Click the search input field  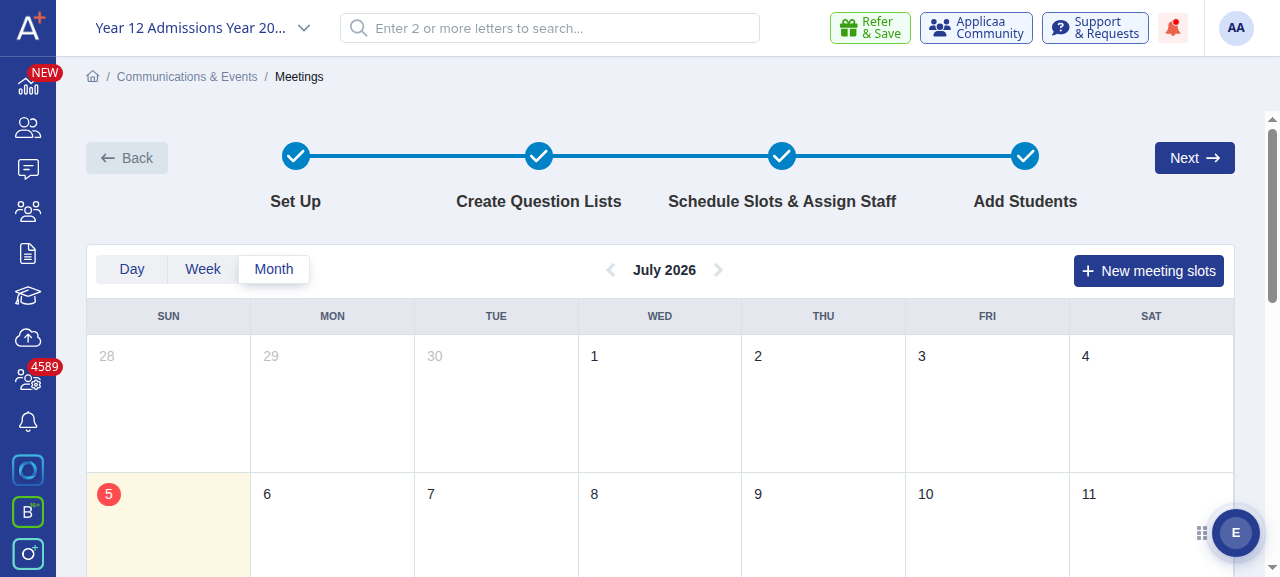550,28
